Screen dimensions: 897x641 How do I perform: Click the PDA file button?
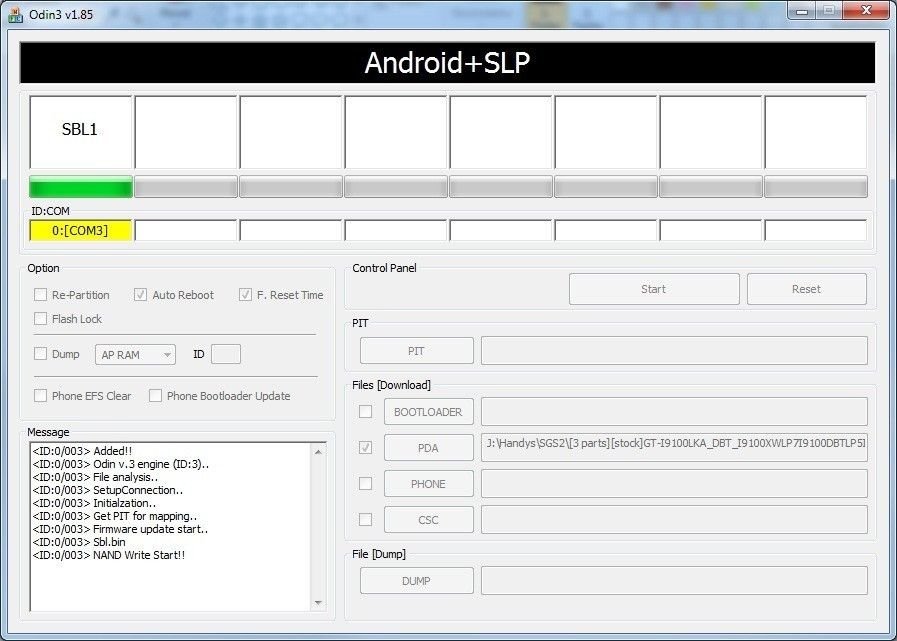coord(428,448)
